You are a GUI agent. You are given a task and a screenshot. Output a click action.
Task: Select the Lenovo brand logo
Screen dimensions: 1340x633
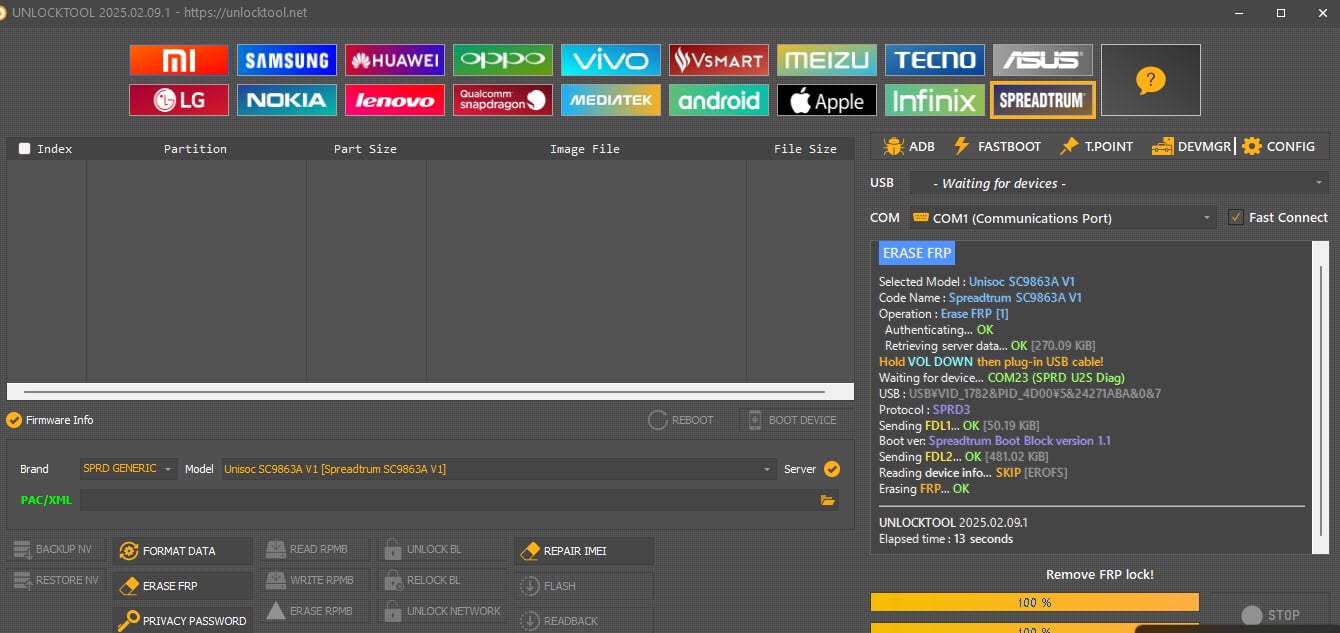(395, 100)
